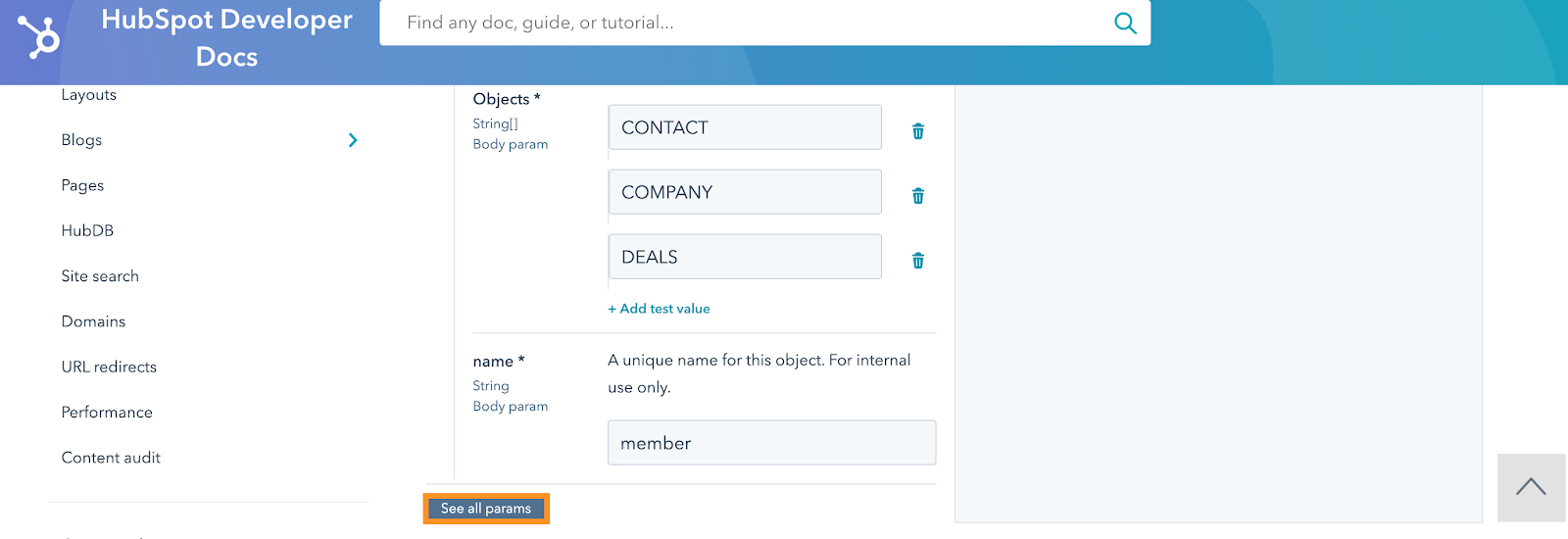
Task: Delete the DEALS object value
Action: 918,261
